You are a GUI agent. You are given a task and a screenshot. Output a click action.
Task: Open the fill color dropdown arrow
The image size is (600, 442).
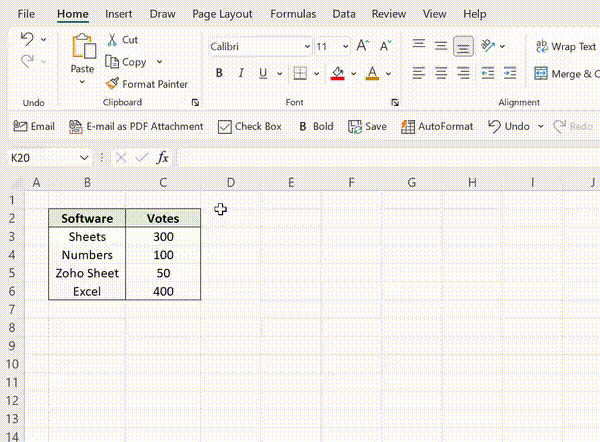(x=354, y=73)
